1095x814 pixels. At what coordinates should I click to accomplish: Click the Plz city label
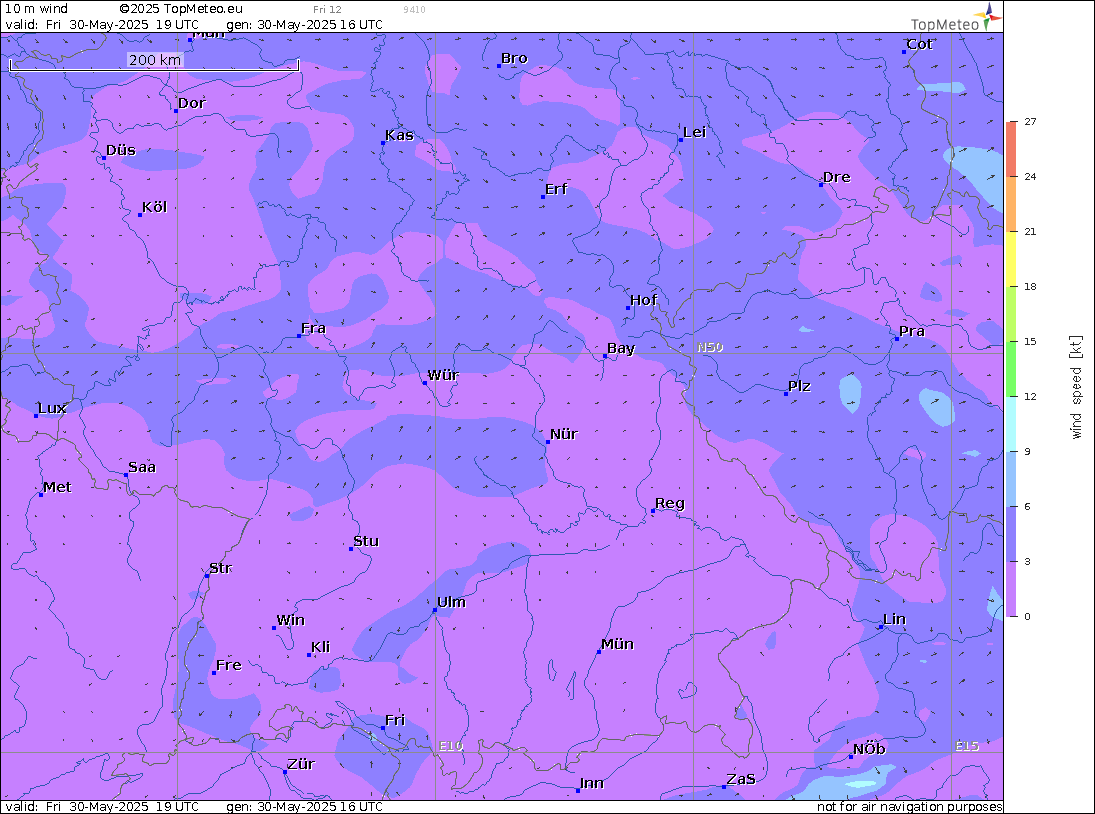point(800,386)
